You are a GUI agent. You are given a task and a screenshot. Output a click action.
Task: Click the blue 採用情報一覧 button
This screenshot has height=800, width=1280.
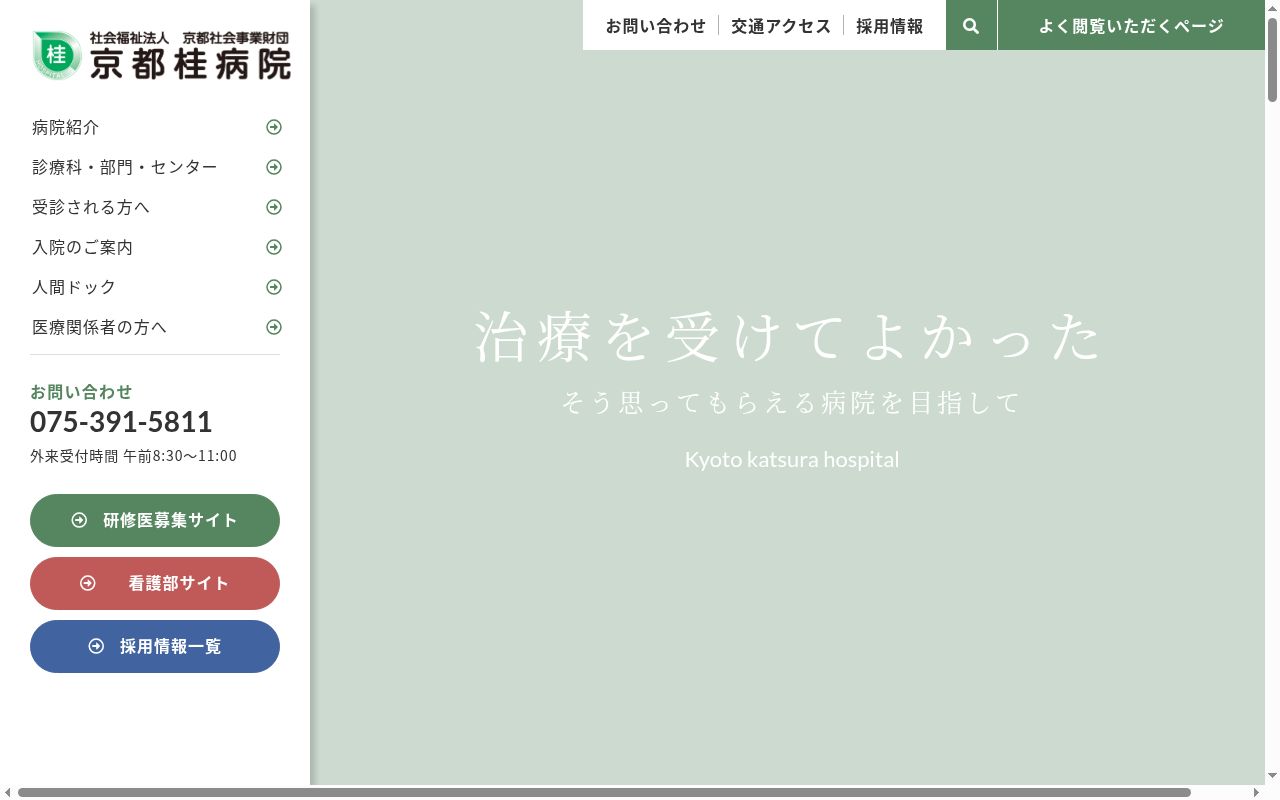155,646
